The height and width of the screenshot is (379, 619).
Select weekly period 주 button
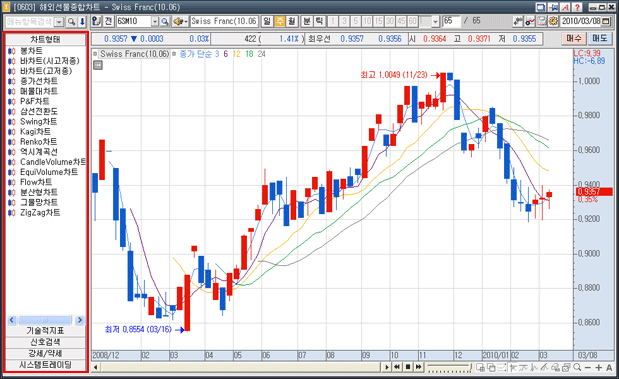click(x=279, y=21)
